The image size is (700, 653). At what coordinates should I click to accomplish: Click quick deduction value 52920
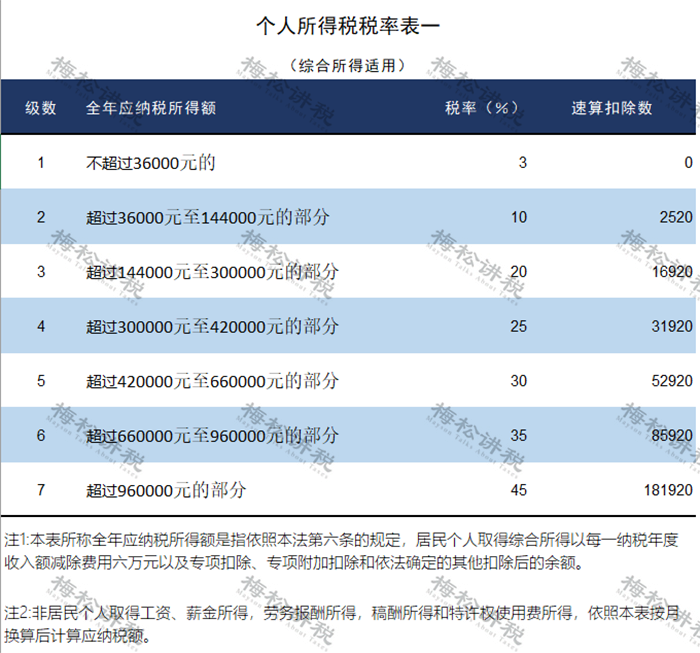pos(672,381)
